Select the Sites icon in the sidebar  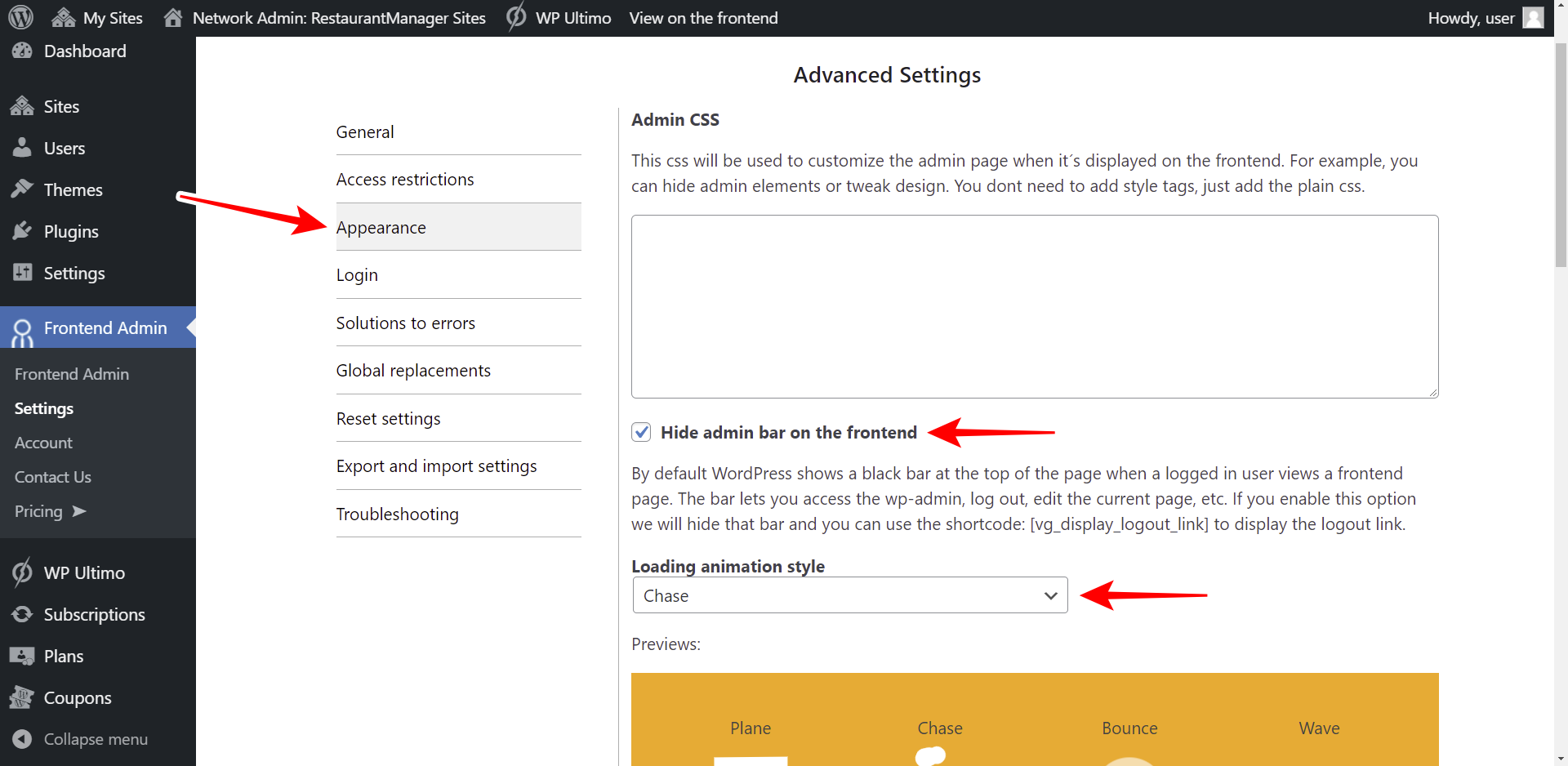22,106
